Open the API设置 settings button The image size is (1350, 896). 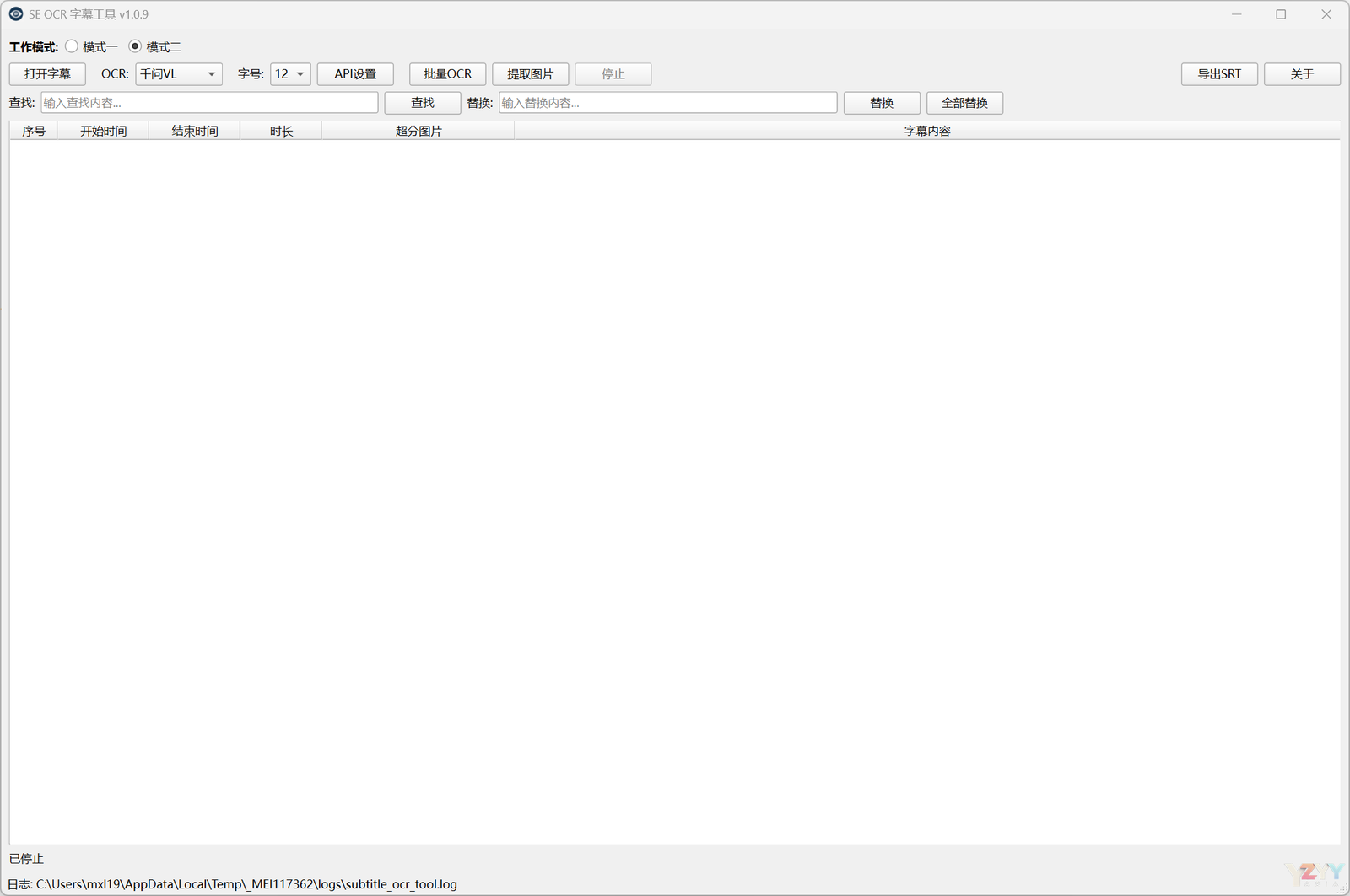pos(355,74)
